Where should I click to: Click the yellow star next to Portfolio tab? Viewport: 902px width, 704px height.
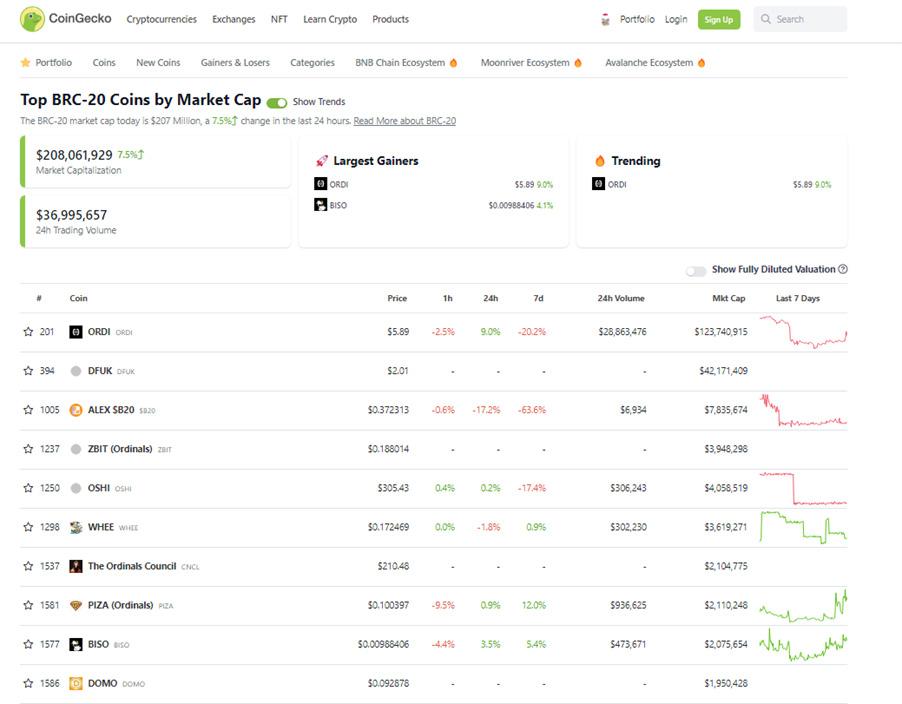tap(25, 62)
